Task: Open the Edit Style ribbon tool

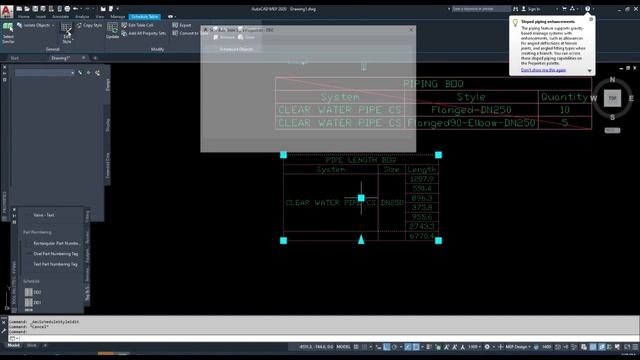Action: click(x=67, y=33)
